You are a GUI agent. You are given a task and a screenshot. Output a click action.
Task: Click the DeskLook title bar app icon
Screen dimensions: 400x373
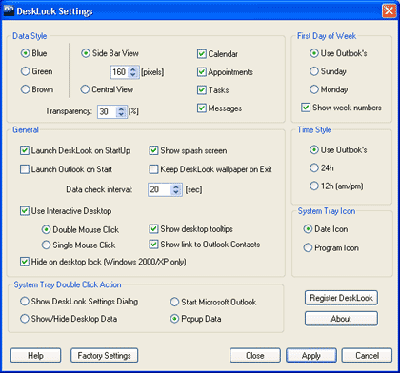pos(8,11)
